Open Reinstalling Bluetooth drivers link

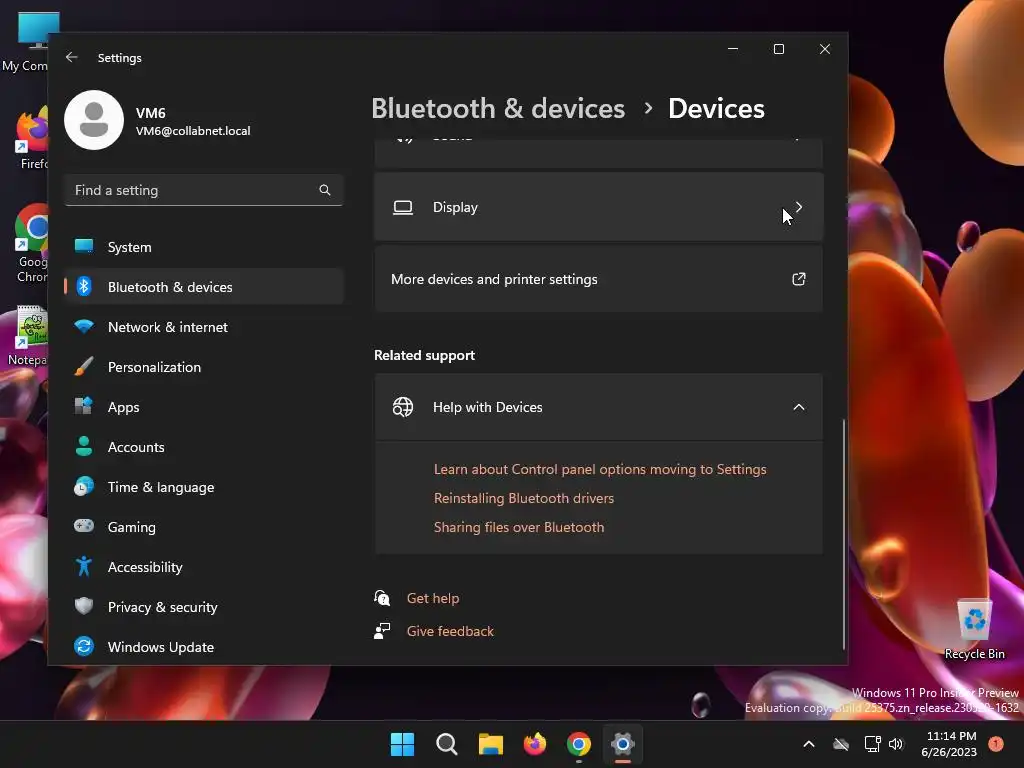(524, 498)
